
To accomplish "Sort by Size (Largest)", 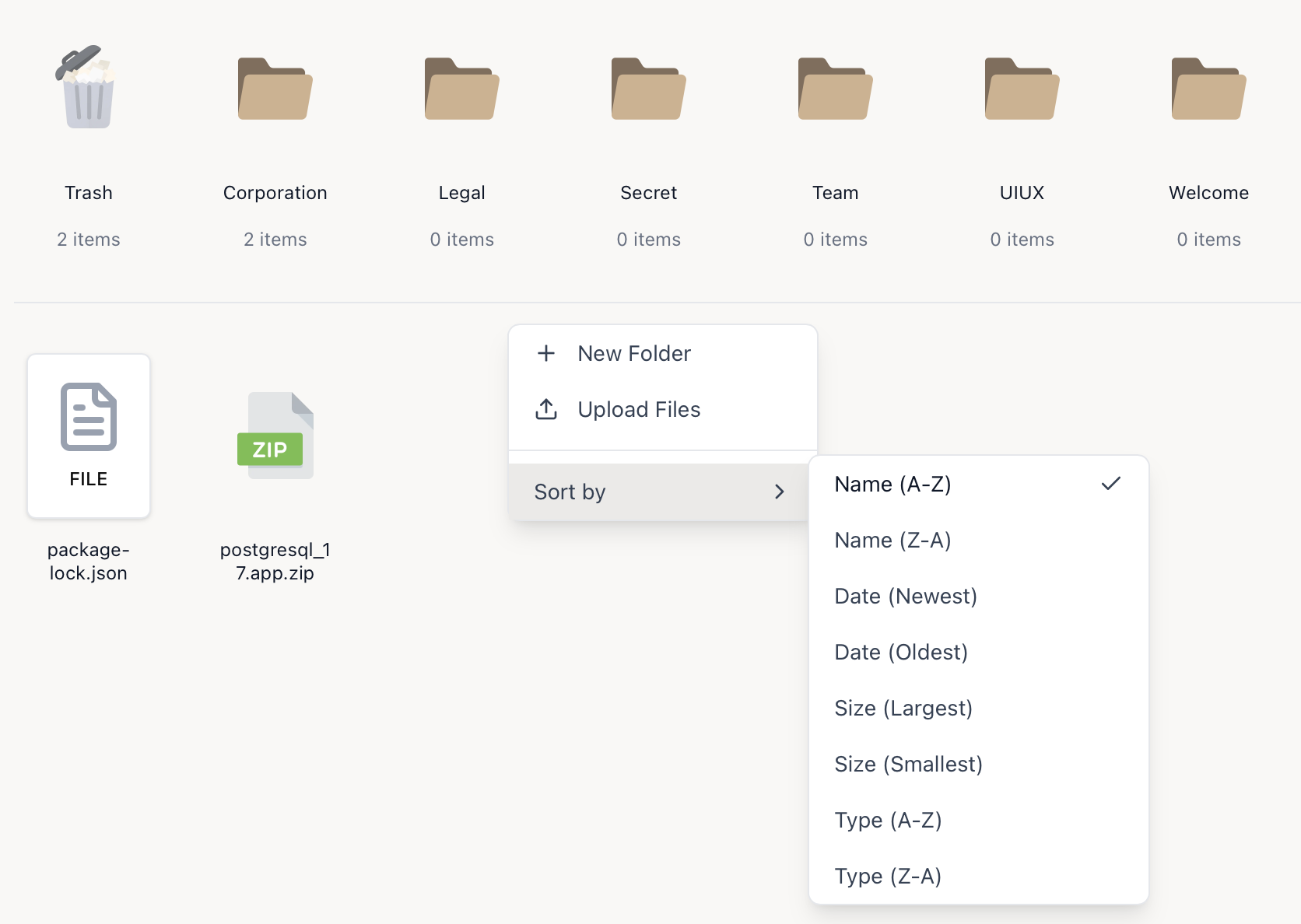I will (903, 708).
